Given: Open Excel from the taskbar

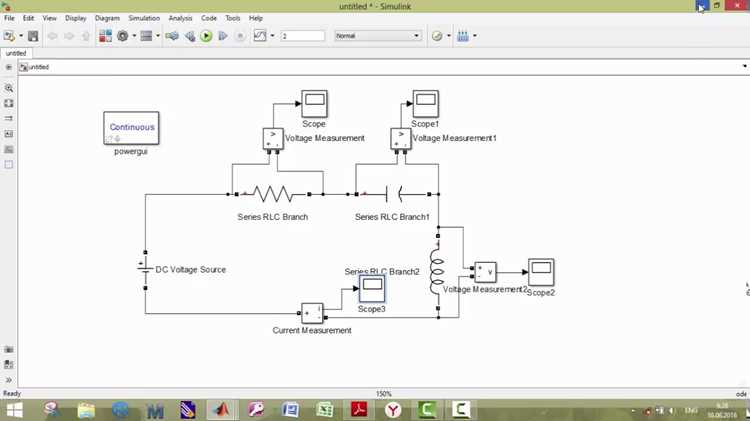Looking at the screenshot, I should (325, 410).
